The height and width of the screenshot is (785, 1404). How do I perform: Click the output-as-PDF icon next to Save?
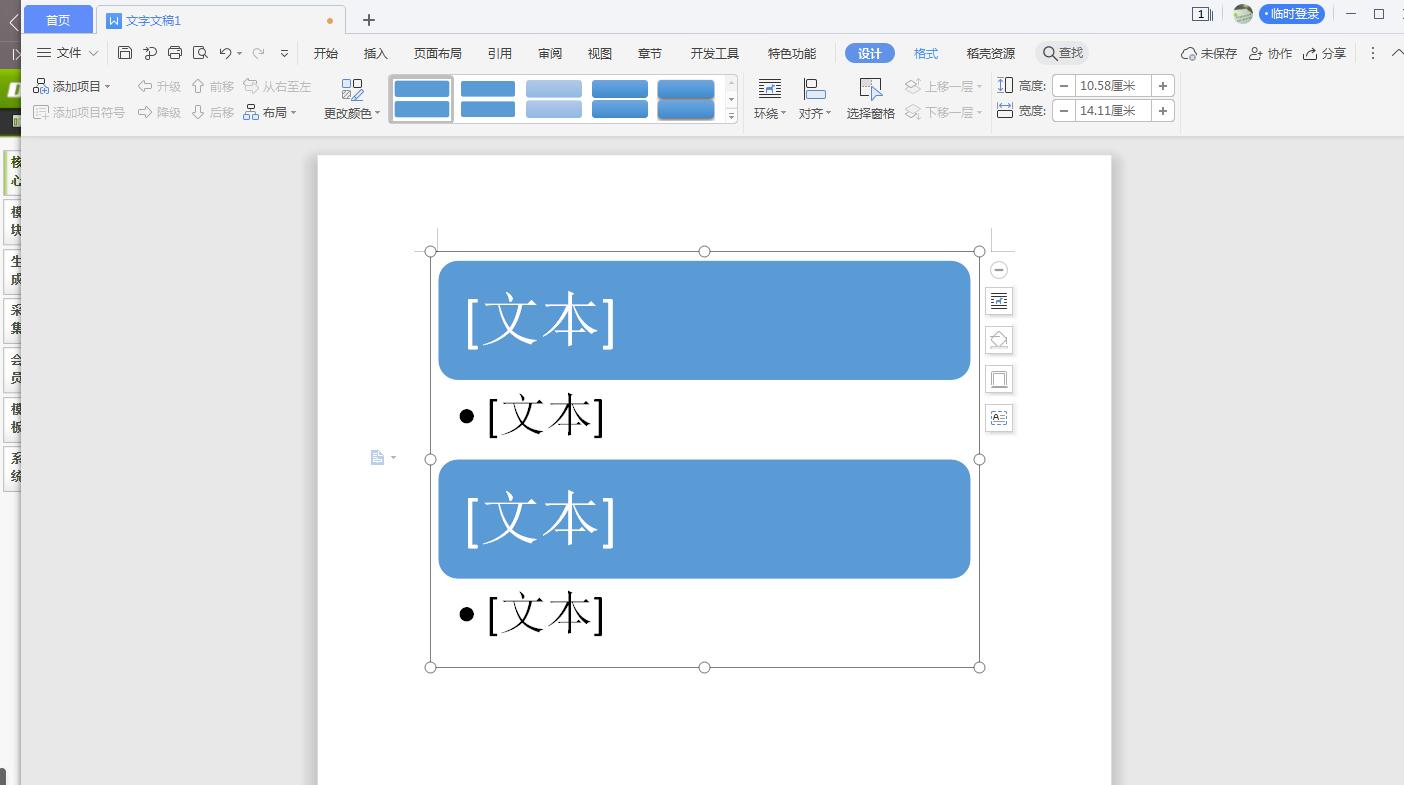pyautogui.click(x=150, y=53)
